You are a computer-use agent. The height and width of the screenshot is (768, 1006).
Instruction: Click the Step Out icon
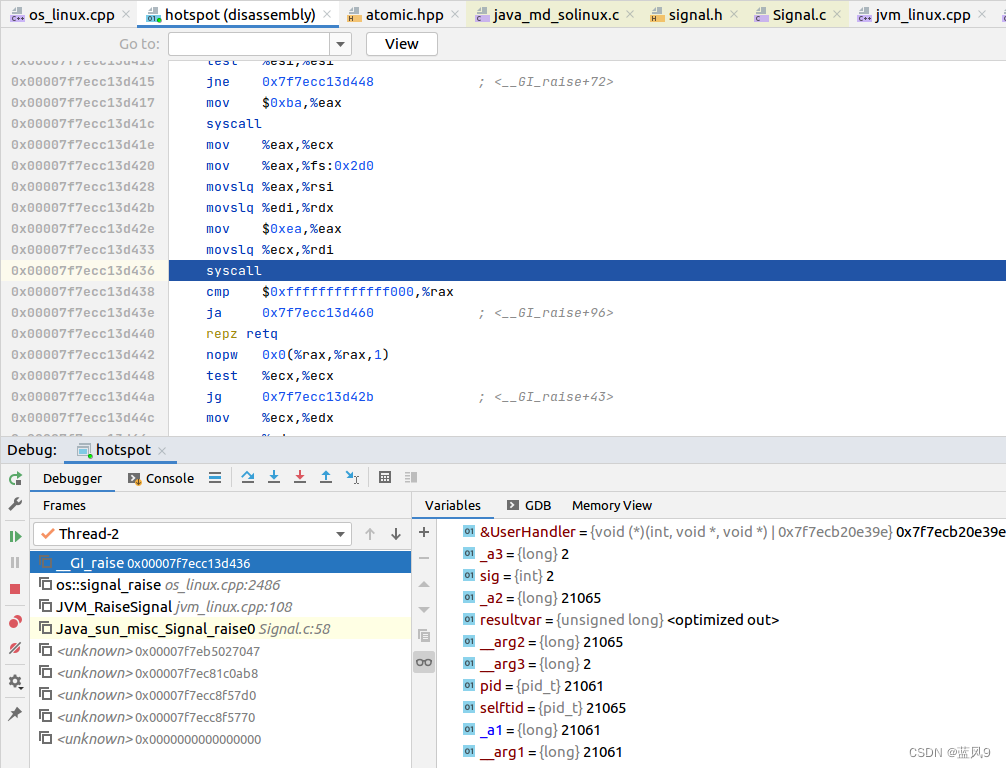point(326,477)
